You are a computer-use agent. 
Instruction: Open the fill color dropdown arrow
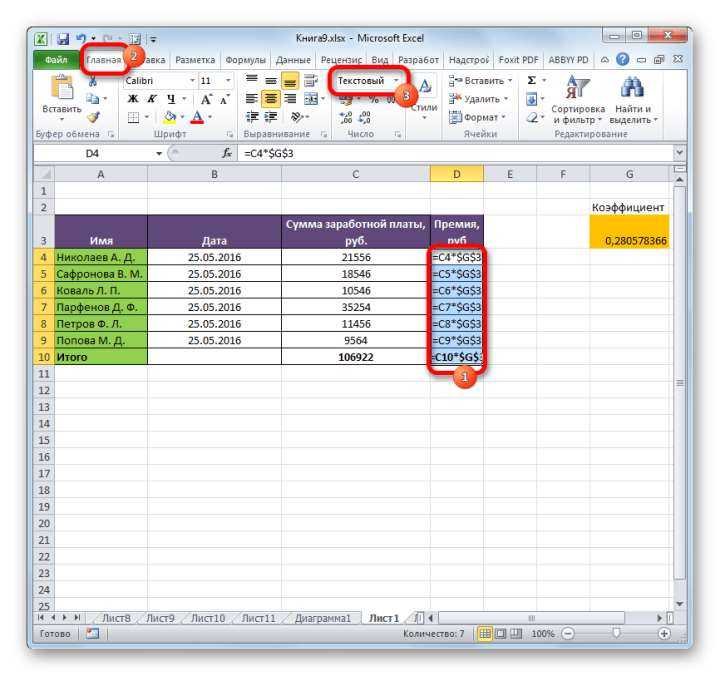(182, 118)
